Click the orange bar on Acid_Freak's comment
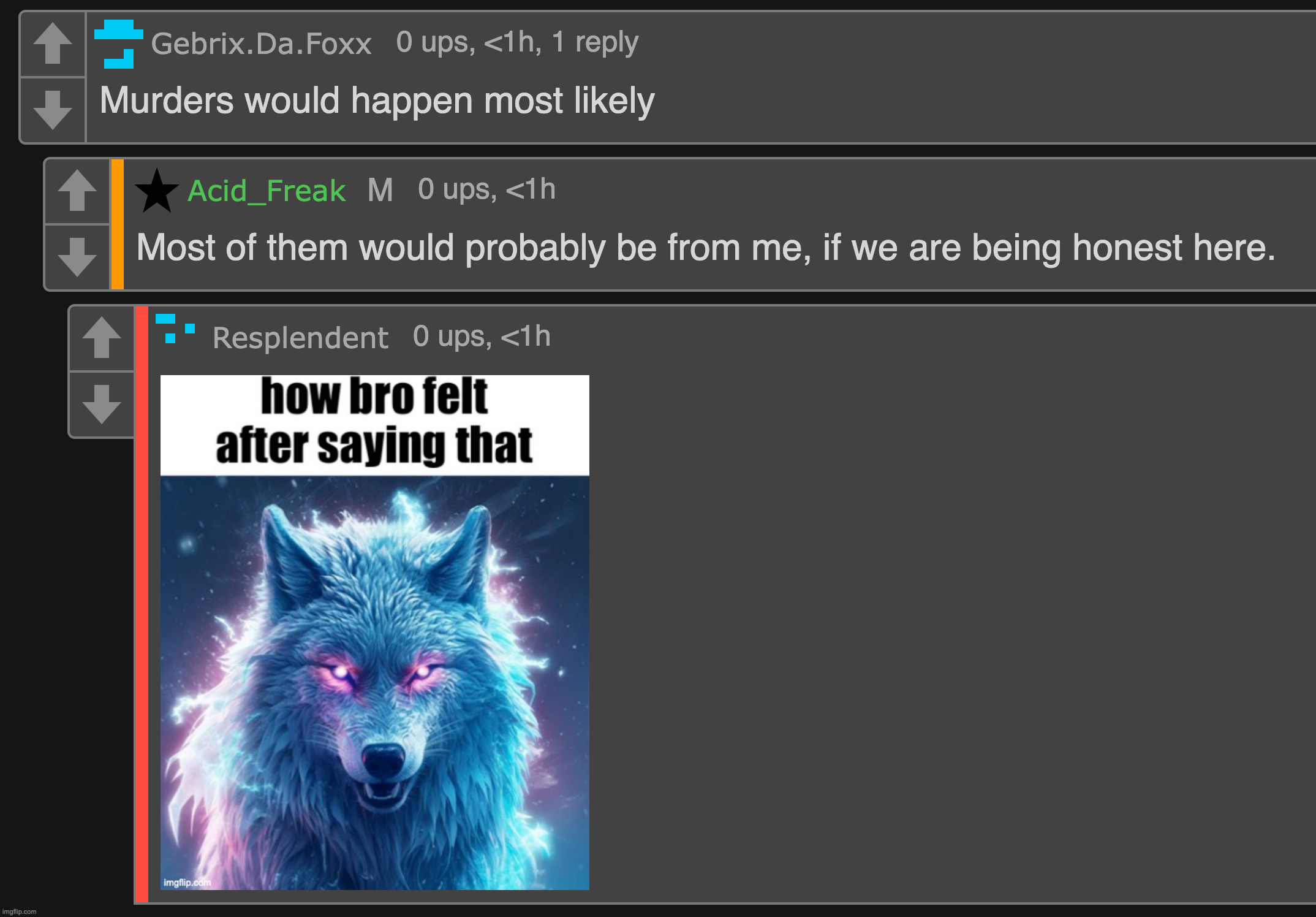 [x=118, y=224]
